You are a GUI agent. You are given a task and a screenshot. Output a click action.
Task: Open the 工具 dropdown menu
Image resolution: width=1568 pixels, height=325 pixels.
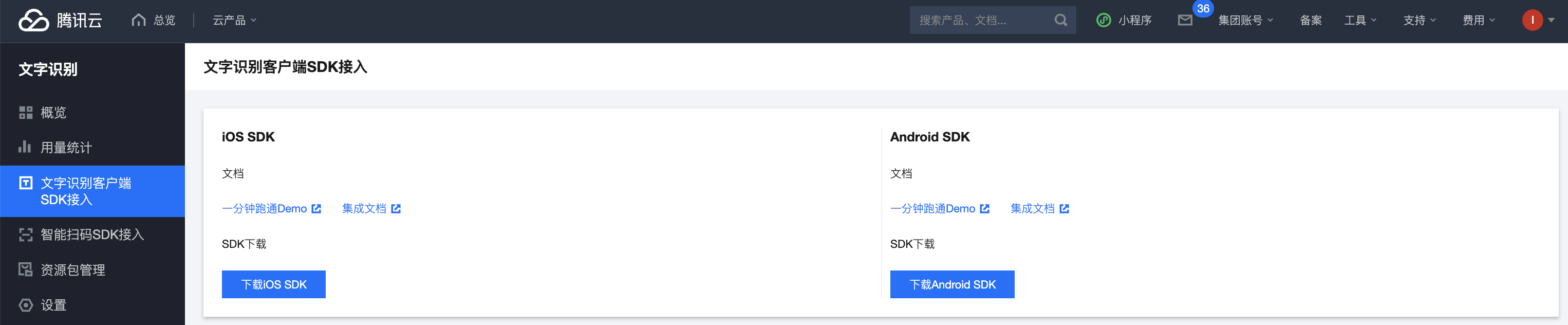pyautogui.click(x=1360, y=20)
